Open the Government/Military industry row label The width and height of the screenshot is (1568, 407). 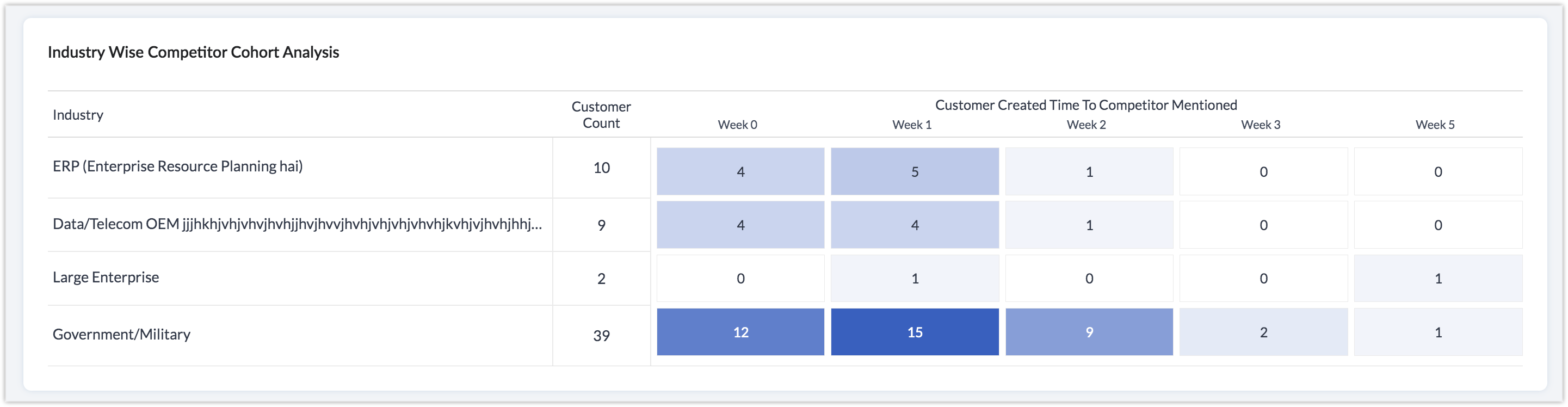coord(122,335)
